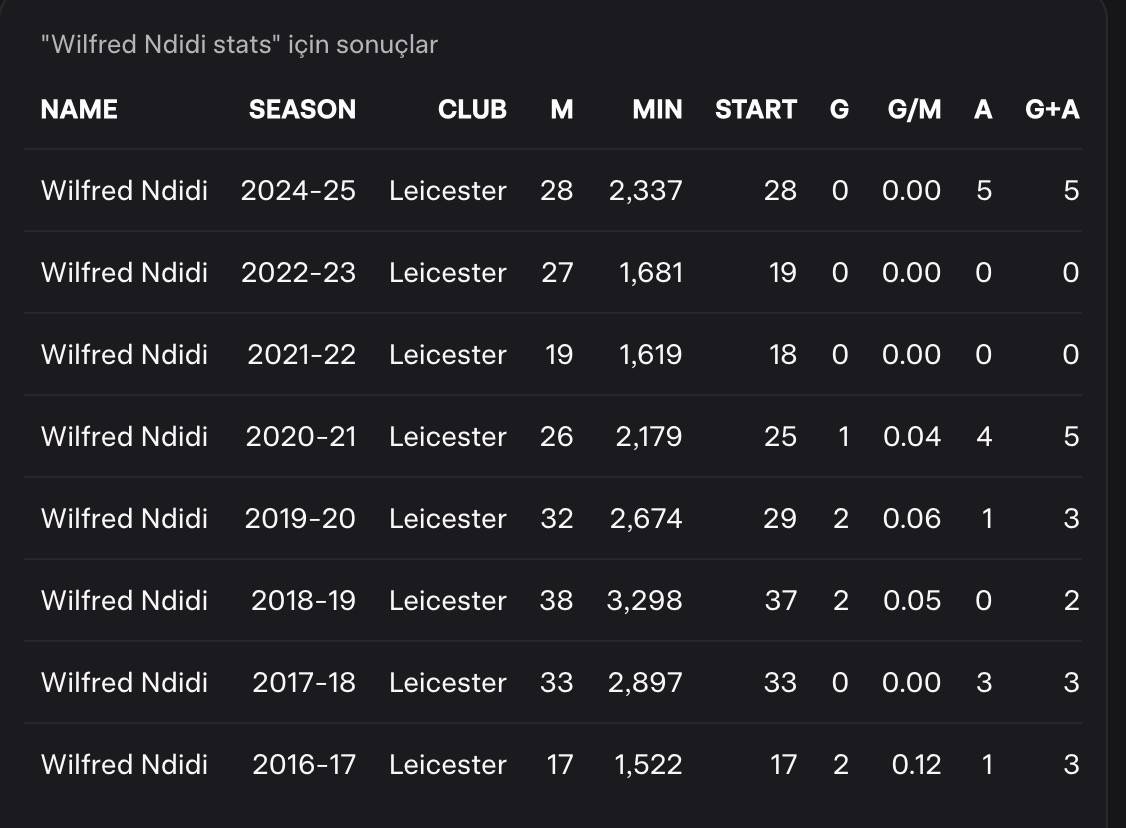Click the 0.12 goals-per-match value
The height and width of the screenshot is (828, 1126).
click(x=916, y=764)
